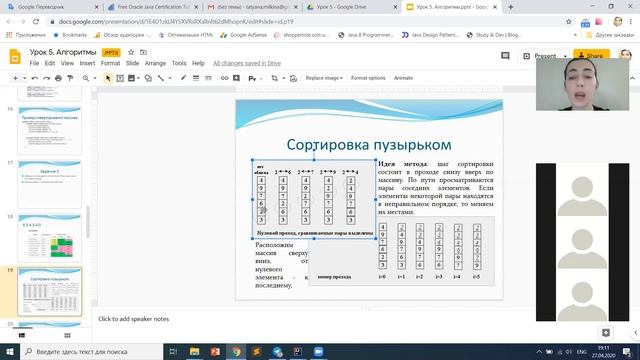This screenshot has width=640, height=360.
Task: Bookmark this page star icon
Action: tap(569, 22)
